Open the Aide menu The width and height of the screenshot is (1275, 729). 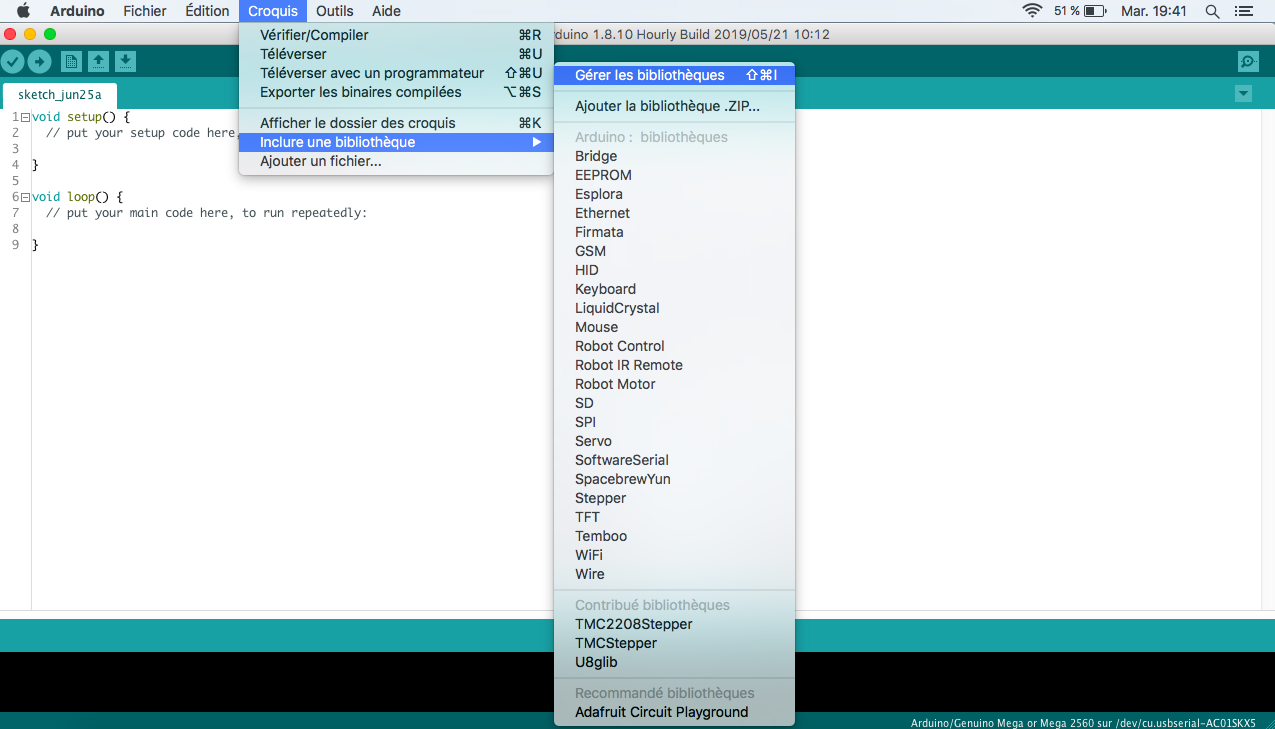tap(386, 11)
